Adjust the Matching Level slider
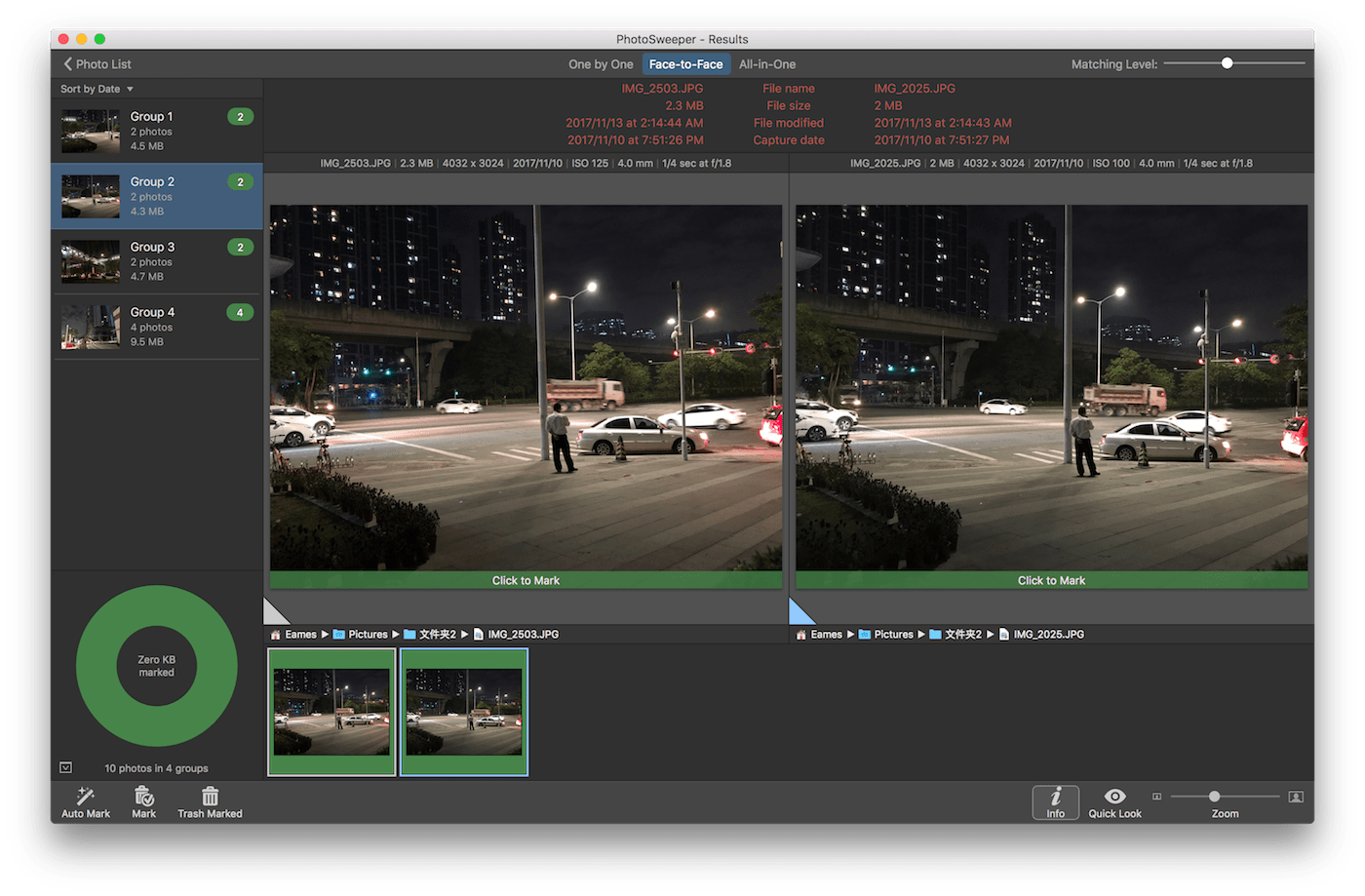Screen dimensions: 1365x896 coord(1227,63)
